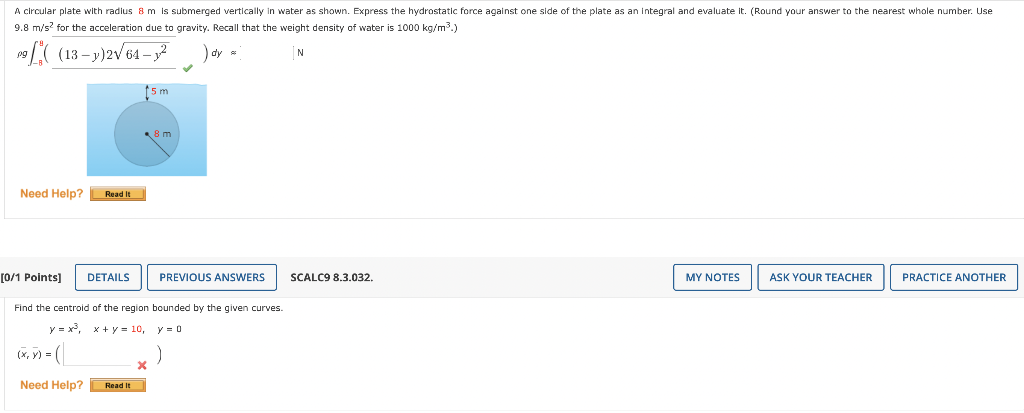
Task: Click the red X mark beside centroid answer
Action: (142, 366)
